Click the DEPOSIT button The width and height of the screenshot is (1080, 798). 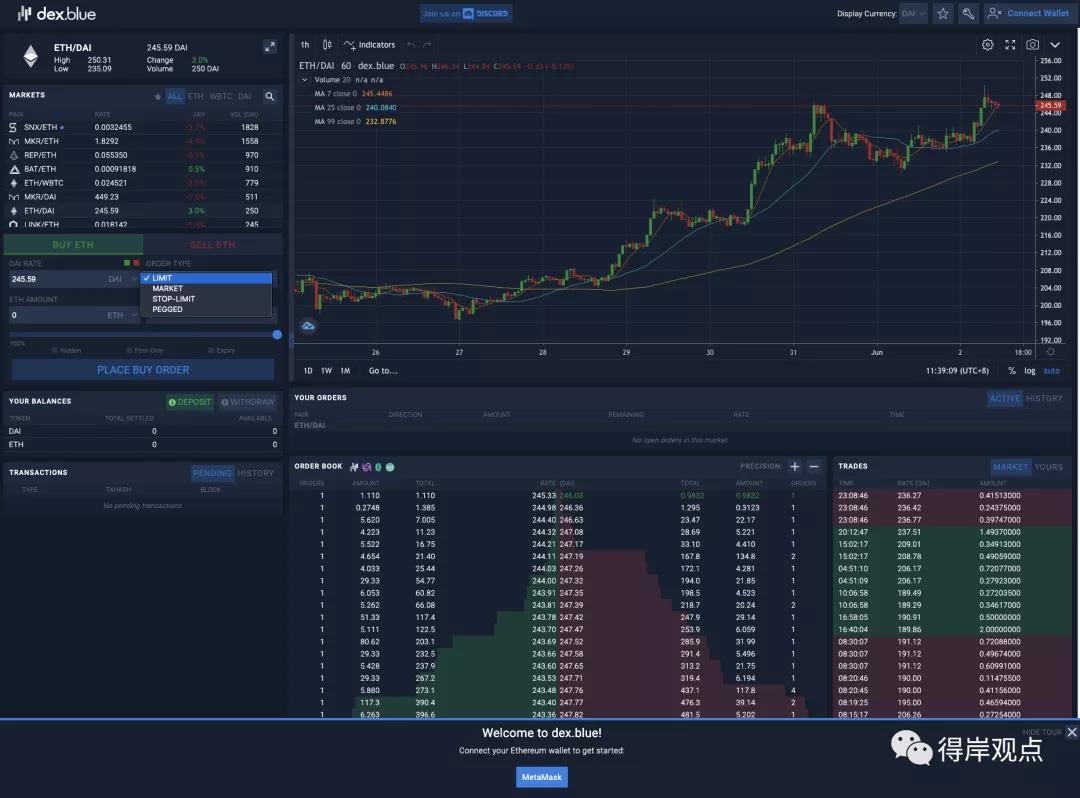tap(189, 402)
